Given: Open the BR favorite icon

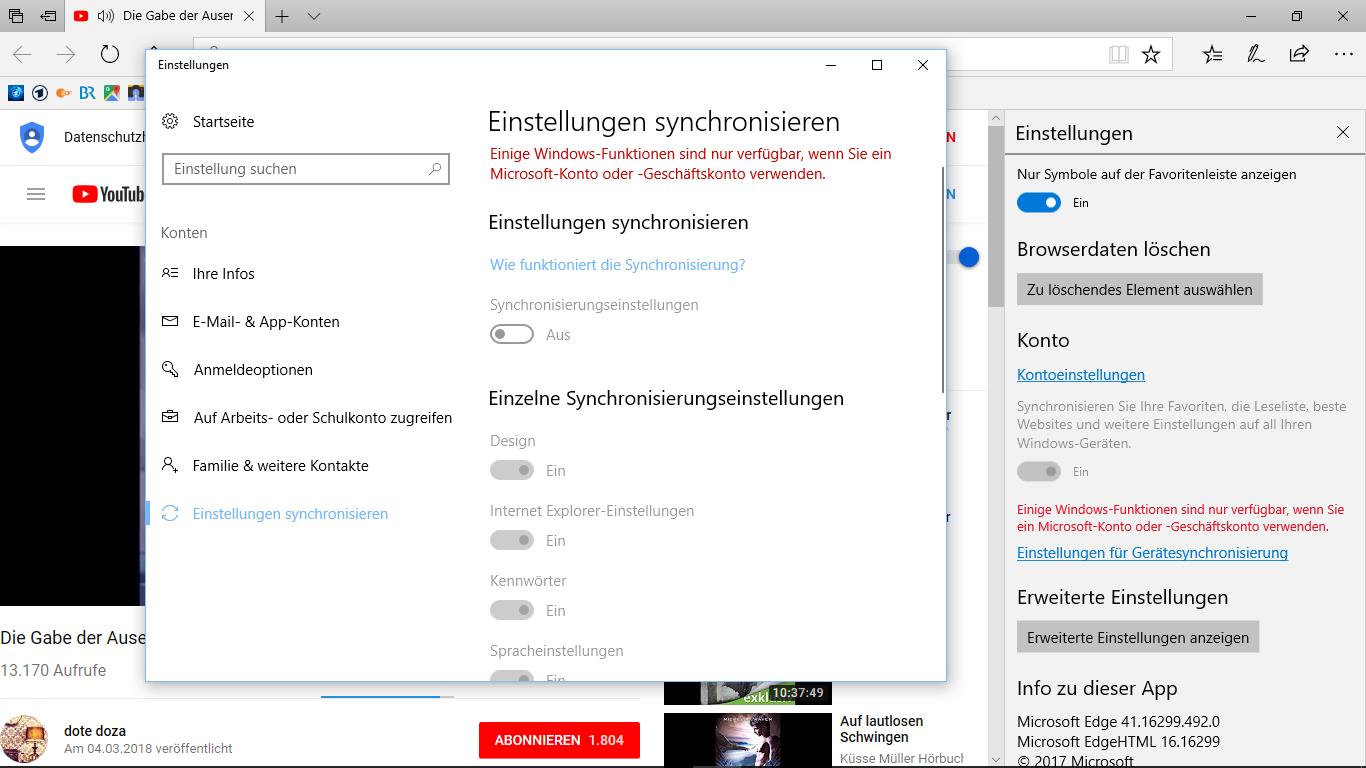Looking at the screenshot, I should tap(87, 93).
